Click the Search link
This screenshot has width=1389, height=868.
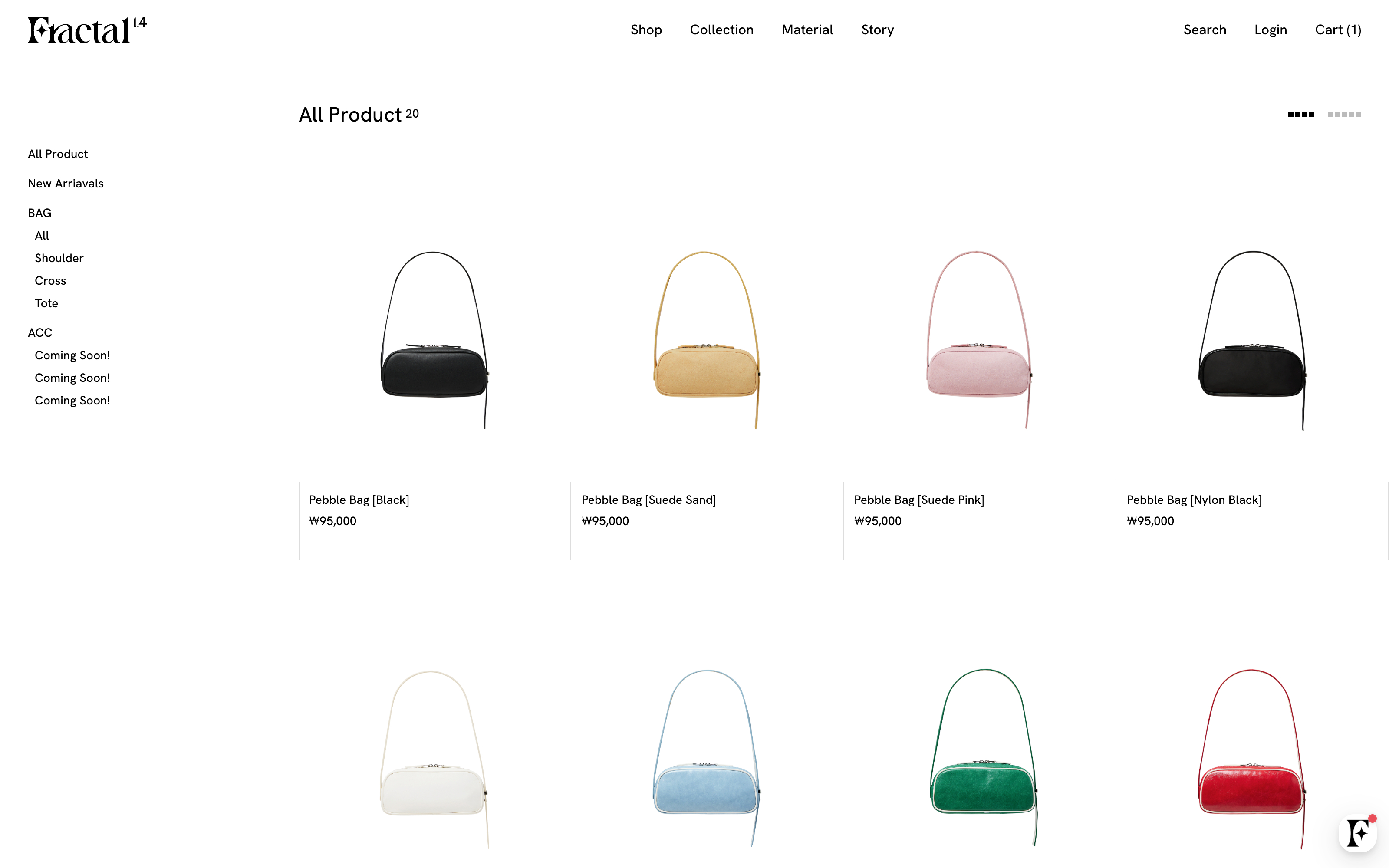1205,30
